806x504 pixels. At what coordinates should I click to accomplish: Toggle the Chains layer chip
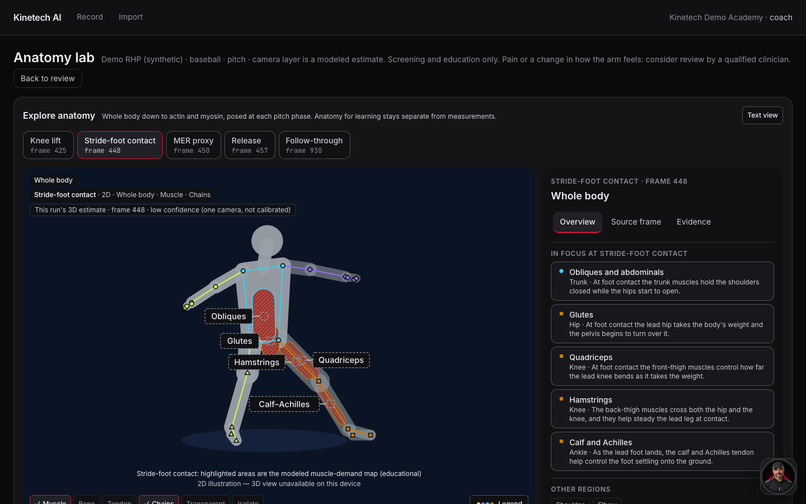tap(159, 501)
